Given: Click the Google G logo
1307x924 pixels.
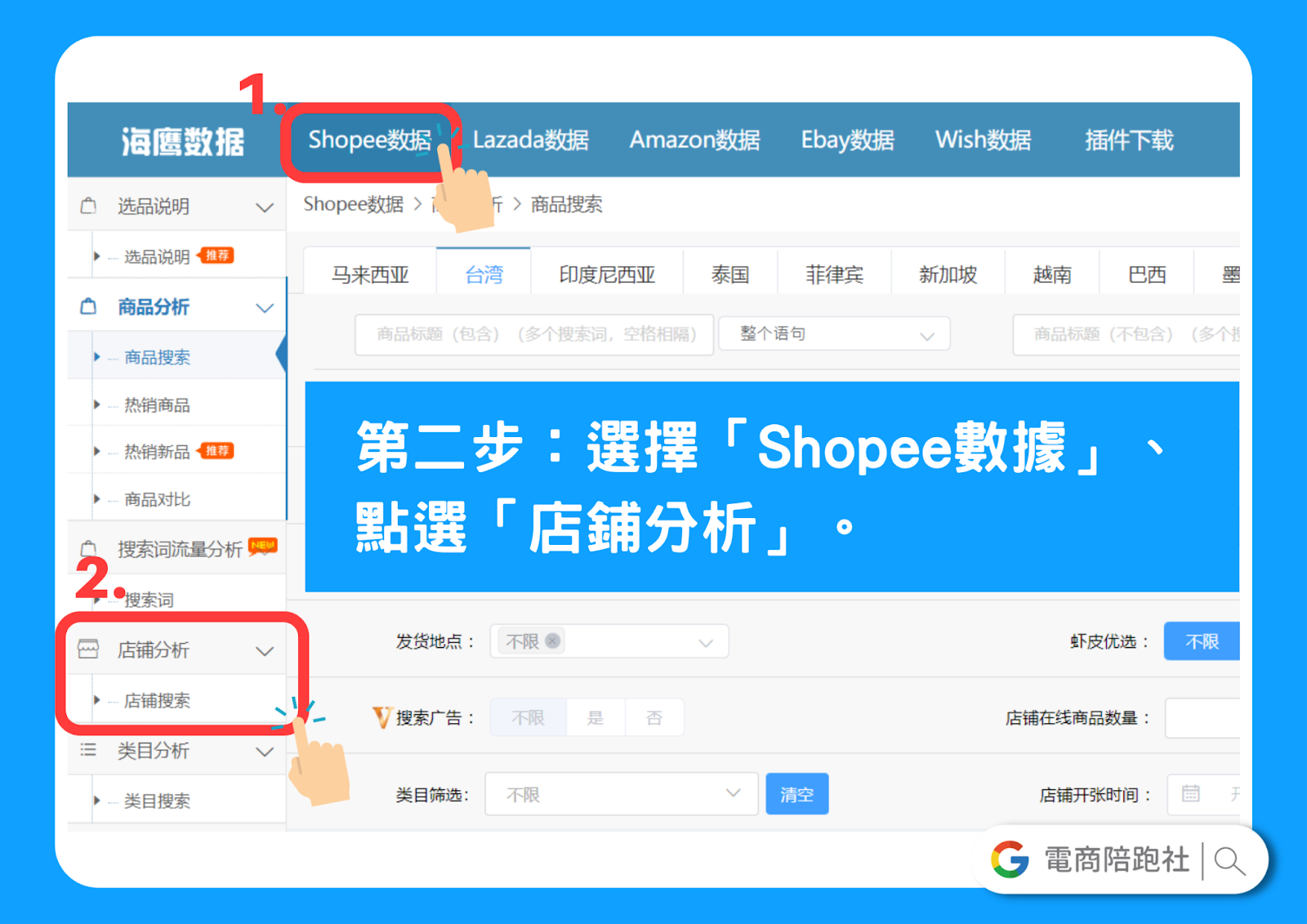Looking at the screenshot, I should (x=1010, y=859).
